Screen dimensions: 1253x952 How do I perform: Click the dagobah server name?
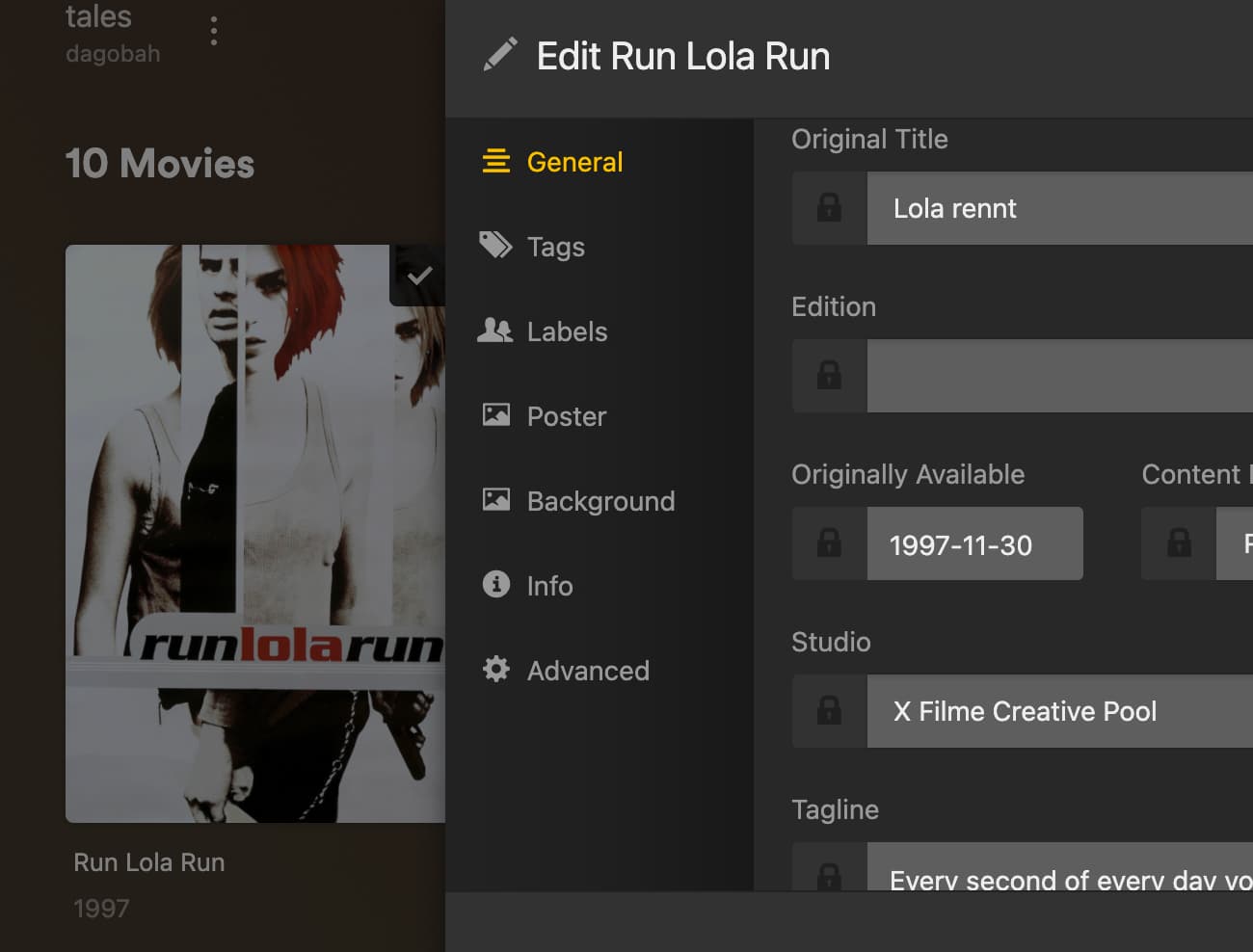tap(113, 54)
